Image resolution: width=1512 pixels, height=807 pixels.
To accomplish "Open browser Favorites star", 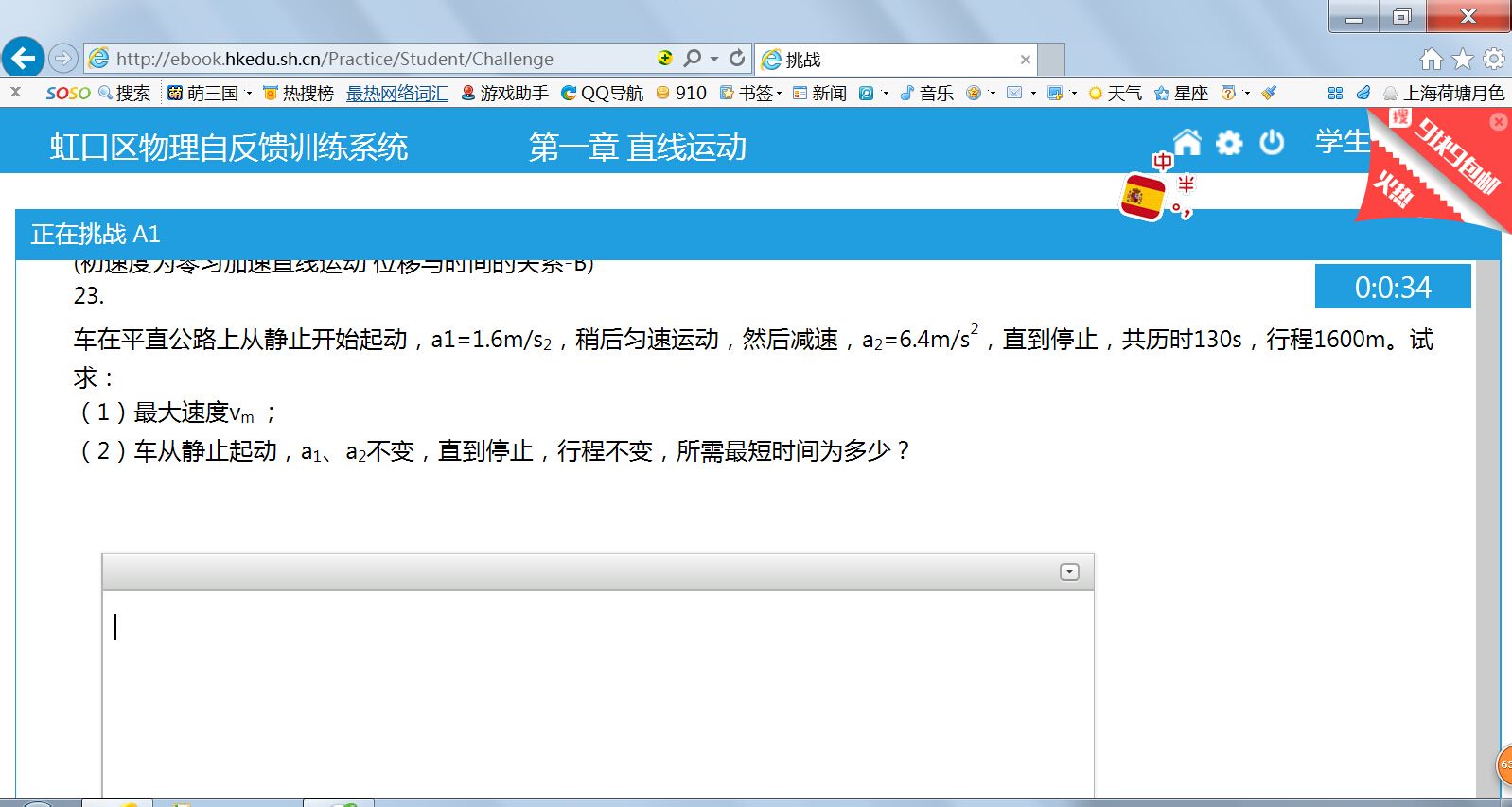I will coord(1463,60).
